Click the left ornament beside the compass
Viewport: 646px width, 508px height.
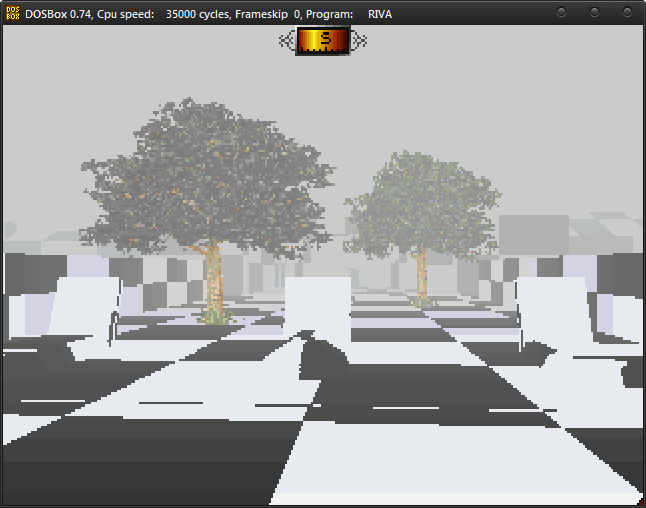pos(287,41)
